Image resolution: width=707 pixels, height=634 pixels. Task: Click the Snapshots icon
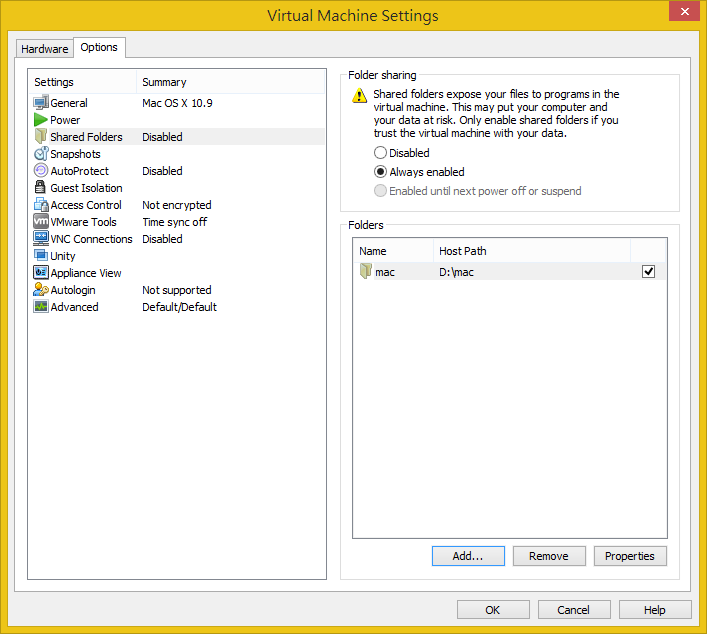click(x=41, y=154)
